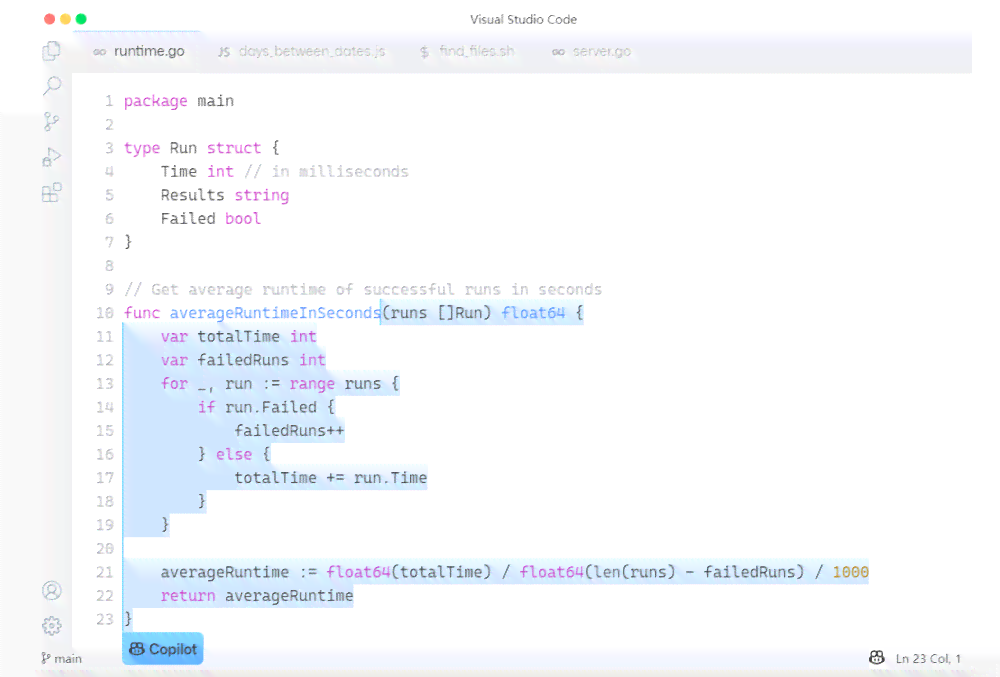Screen dimensions: 1000x677
Task: Open the Explorer files icon
Action: coord(52,50)
